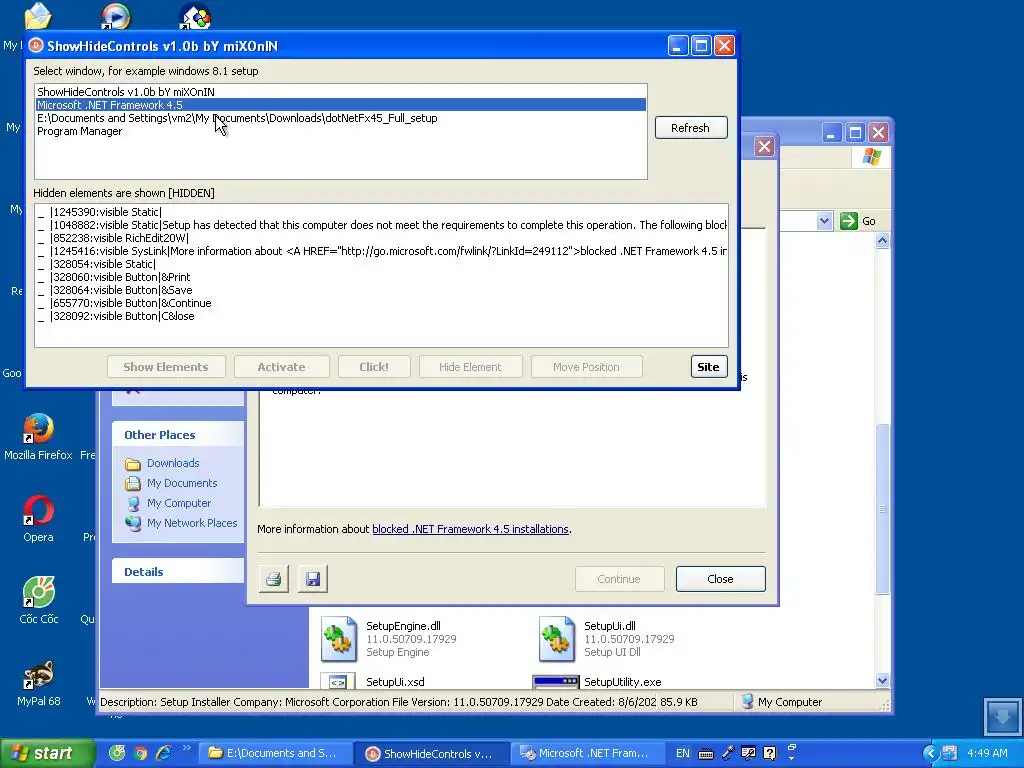Click the Other Places panel header
Image resolution: width=1024 pixels, height=768 pixels.
[178, 435]
